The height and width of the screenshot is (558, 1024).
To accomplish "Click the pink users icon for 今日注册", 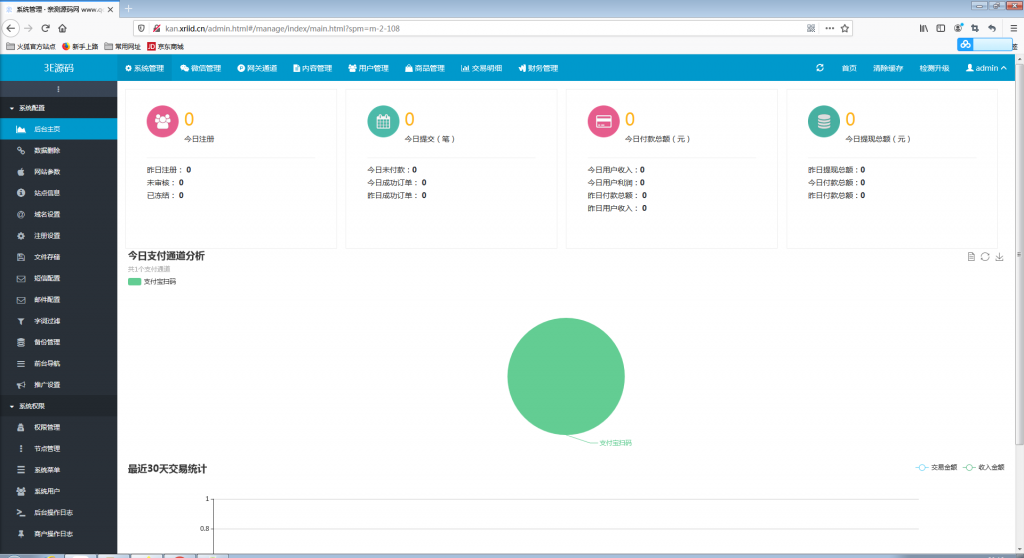I will [162, 121].
